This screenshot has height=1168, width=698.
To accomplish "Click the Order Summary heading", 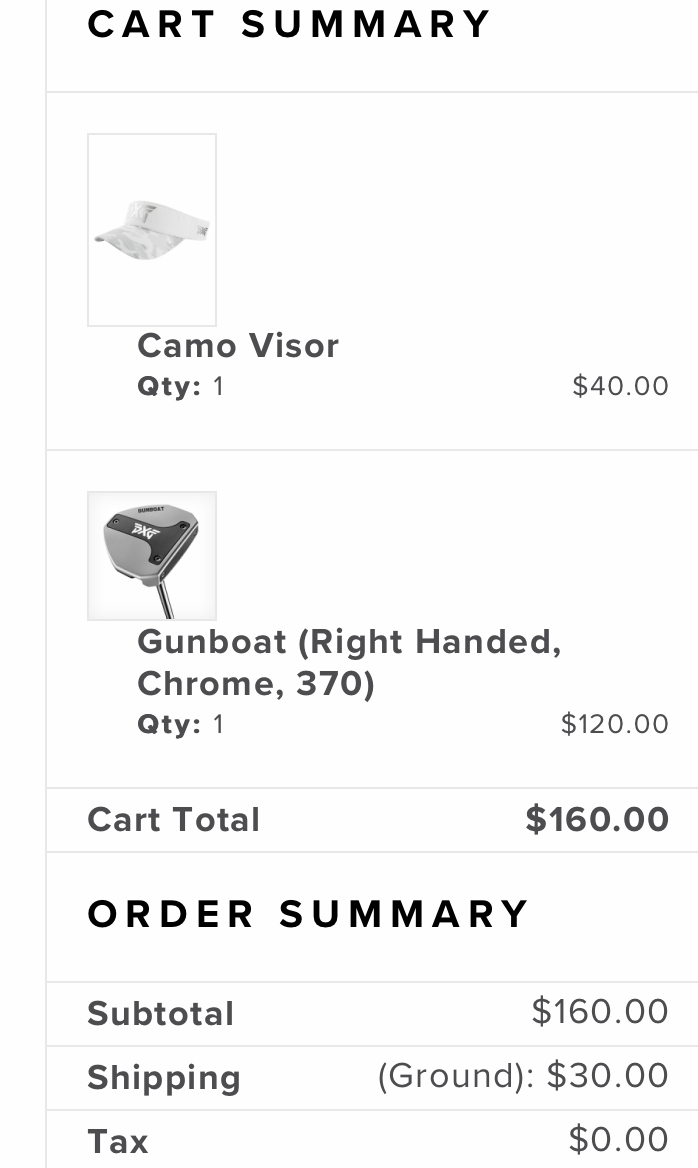I will coord(308,914).
